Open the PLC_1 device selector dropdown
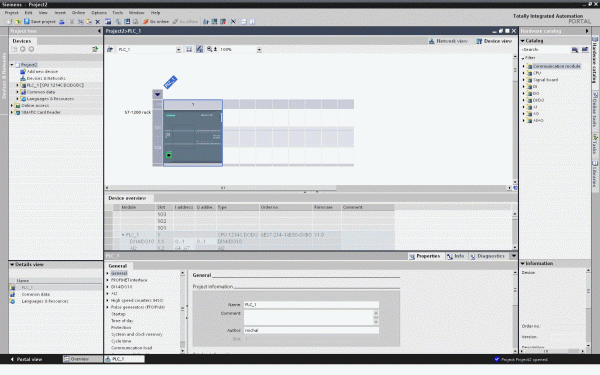Viewport: 600px width, 375px height. (x=178, y=50)
